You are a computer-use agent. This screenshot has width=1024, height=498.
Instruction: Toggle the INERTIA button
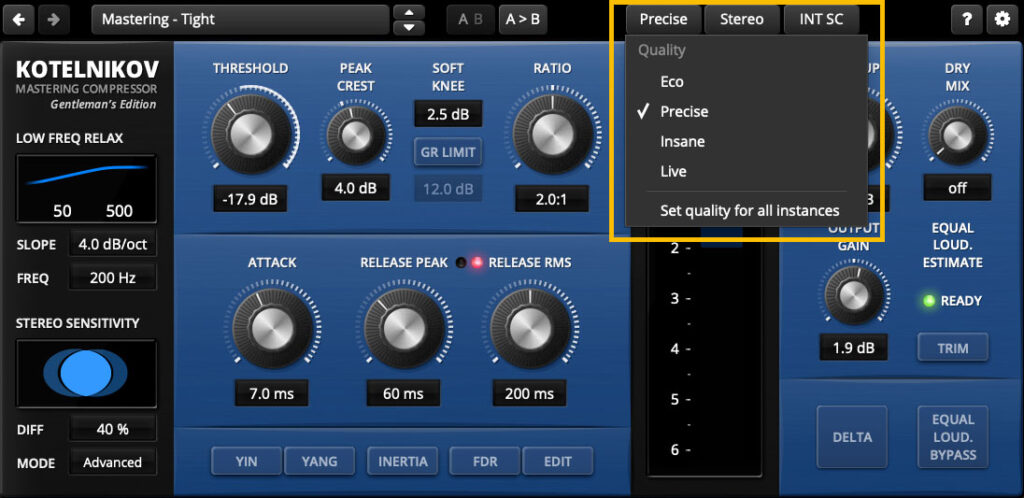click(x=403, y=461)
